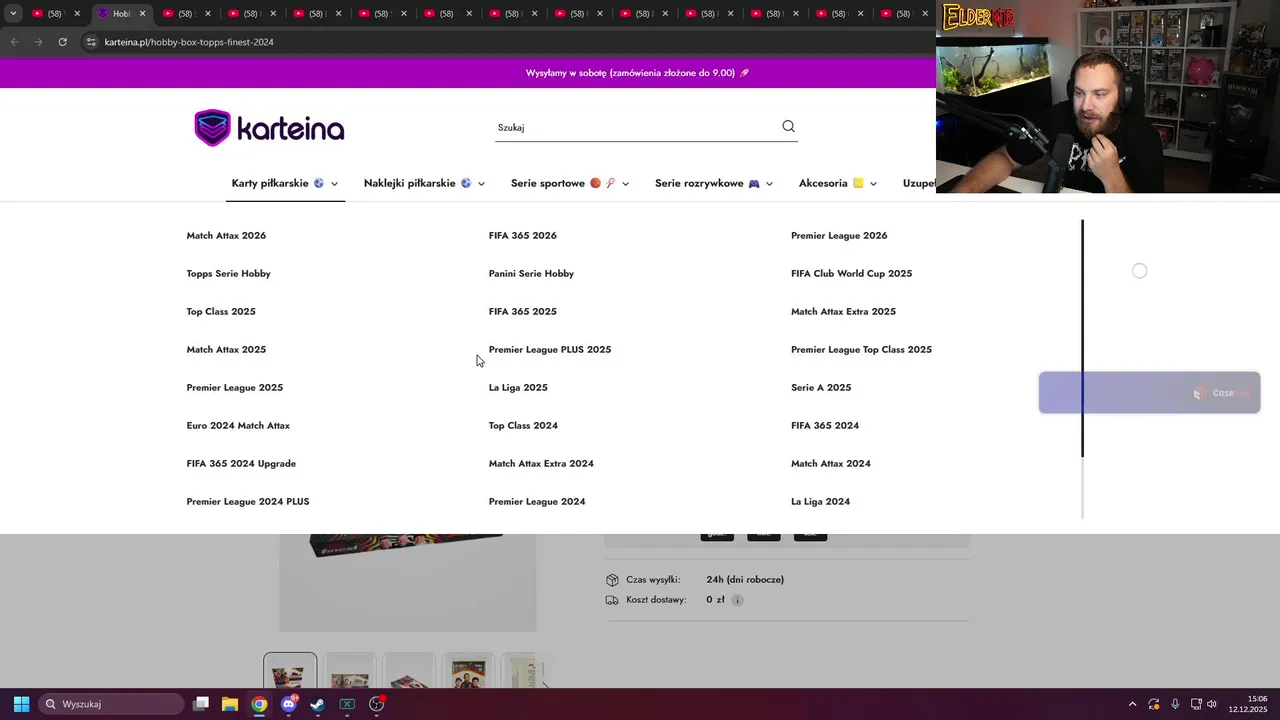Click the taskbar clock and date
Viewport: 1280px width, 720px height.
click(1248, 704)
